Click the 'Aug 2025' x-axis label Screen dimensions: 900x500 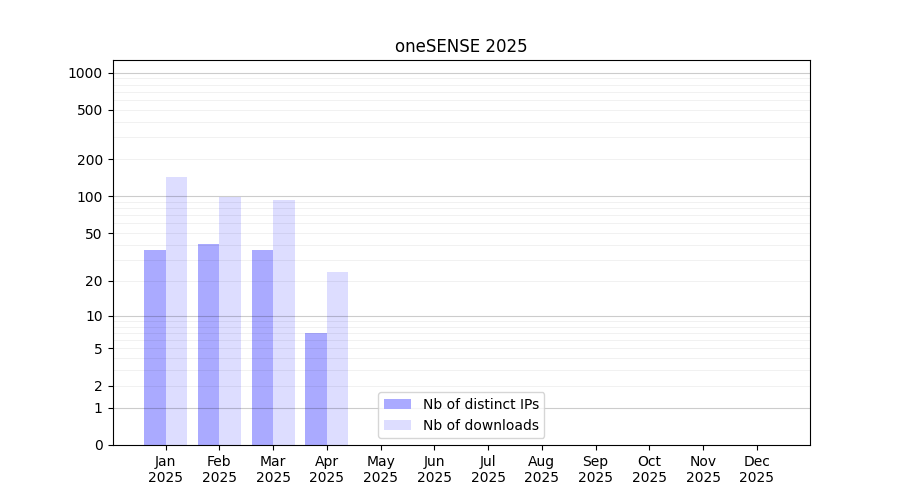(x=541, y=469)
